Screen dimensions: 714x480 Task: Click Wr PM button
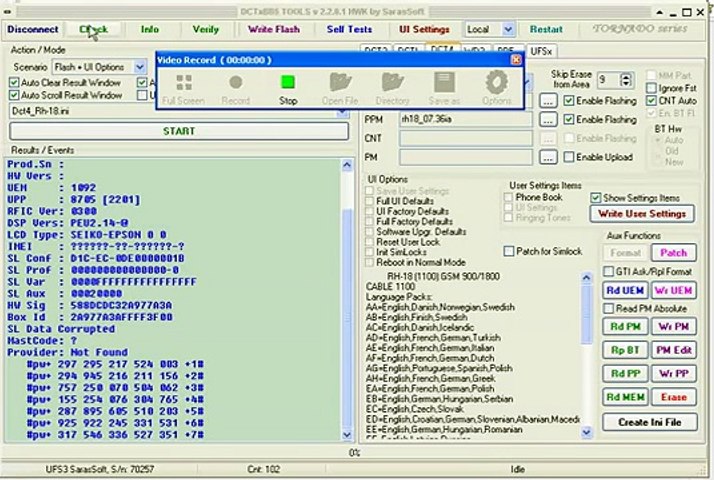[x=673, y=327]
